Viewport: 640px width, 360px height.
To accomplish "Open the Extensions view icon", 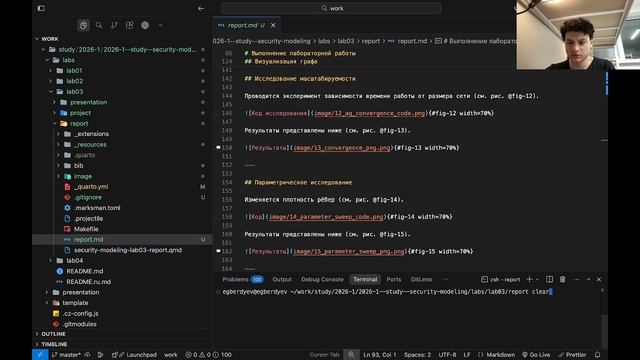I will coord(129,25).
